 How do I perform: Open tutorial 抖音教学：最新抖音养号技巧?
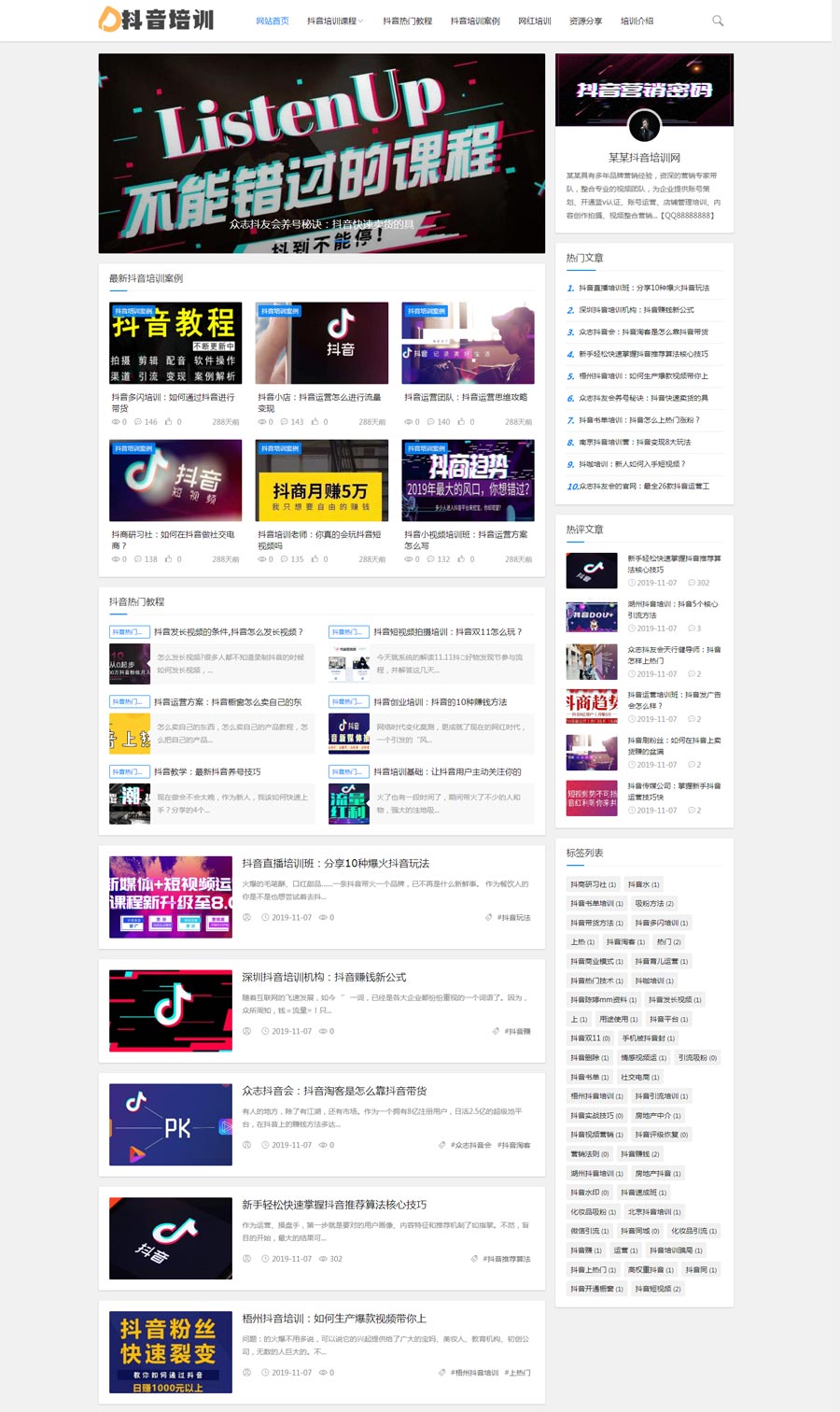coord(207,772)
